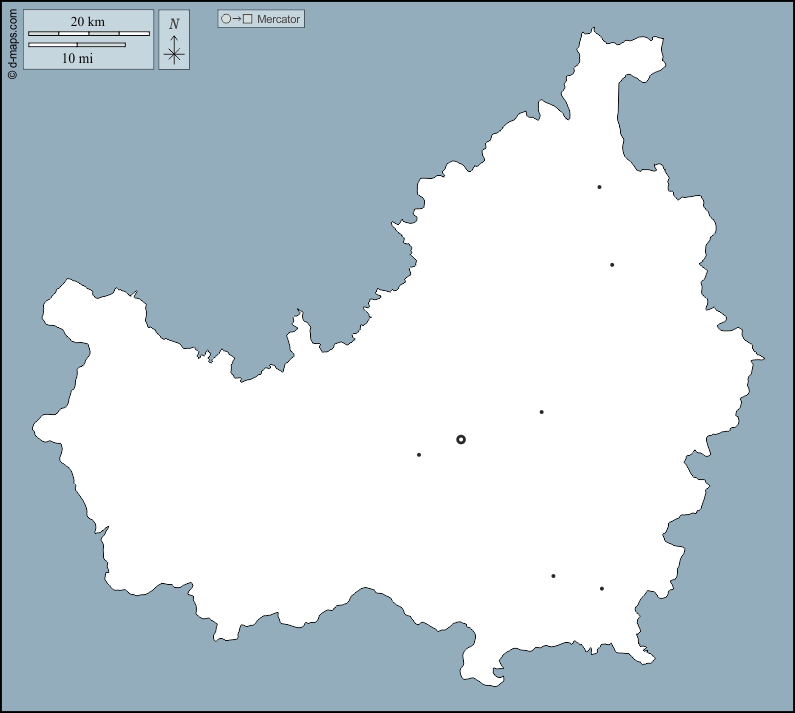Select the city dot just west of capital ring

point(419,455)
